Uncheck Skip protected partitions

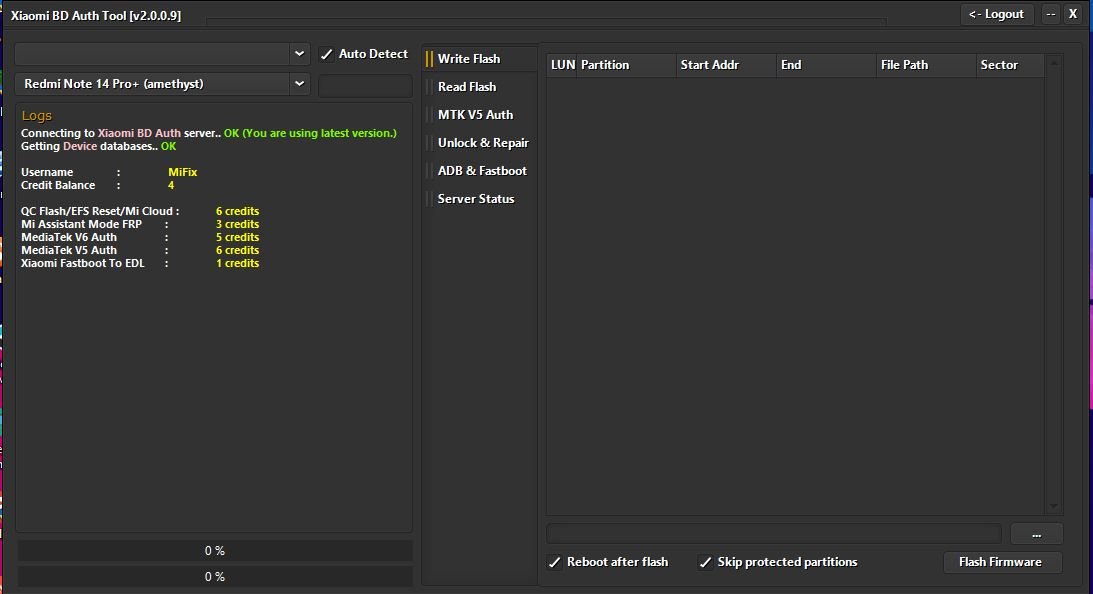click(705, 562)
